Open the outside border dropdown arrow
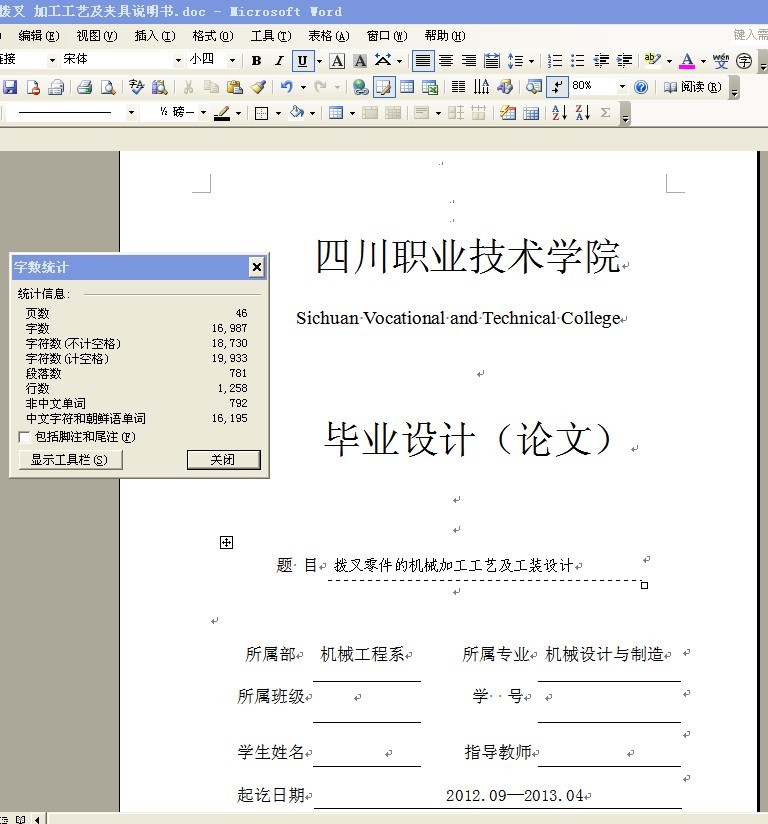Image resolution: width=768 pixels, height=824 pixels. (x=278, y=113)
